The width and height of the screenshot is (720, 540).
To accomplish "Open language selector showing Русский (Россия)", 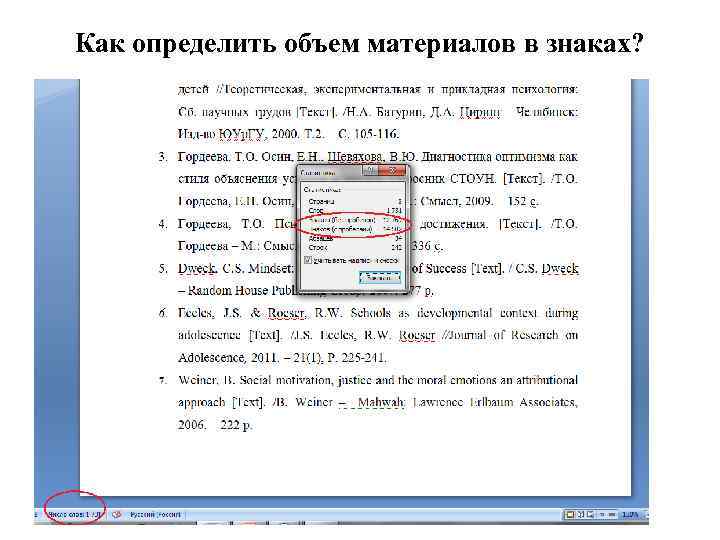I will [x=155, y=515].
